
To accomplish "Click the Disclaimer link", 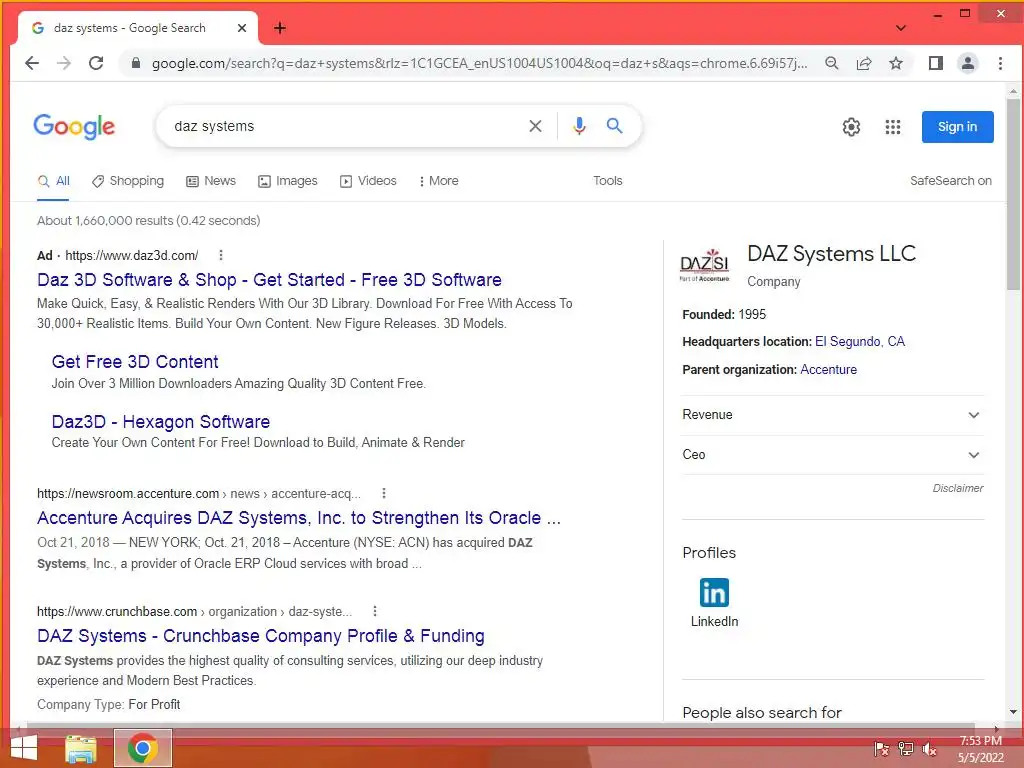I will (x=957, y=488).
